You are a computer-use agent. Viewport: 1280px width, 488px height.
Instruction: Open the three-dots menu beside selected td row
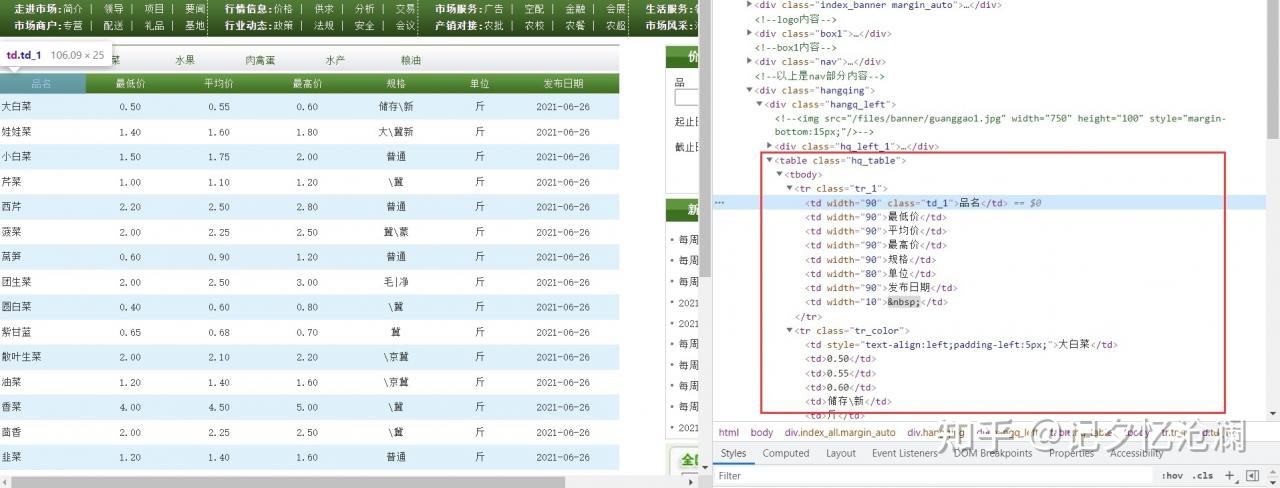(x=719, y=202)
